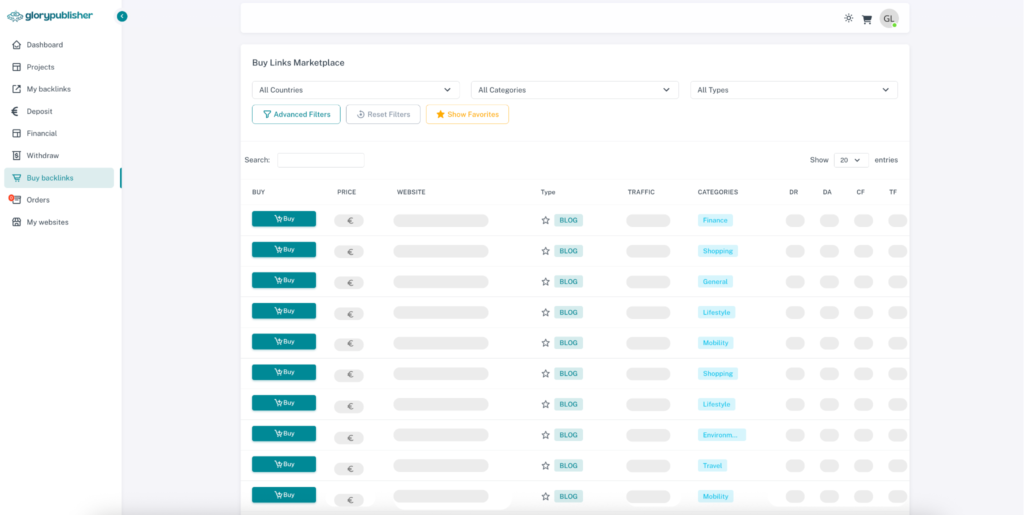
Task: Sort by TRAFFIC column header
Action: pos(641,192)
